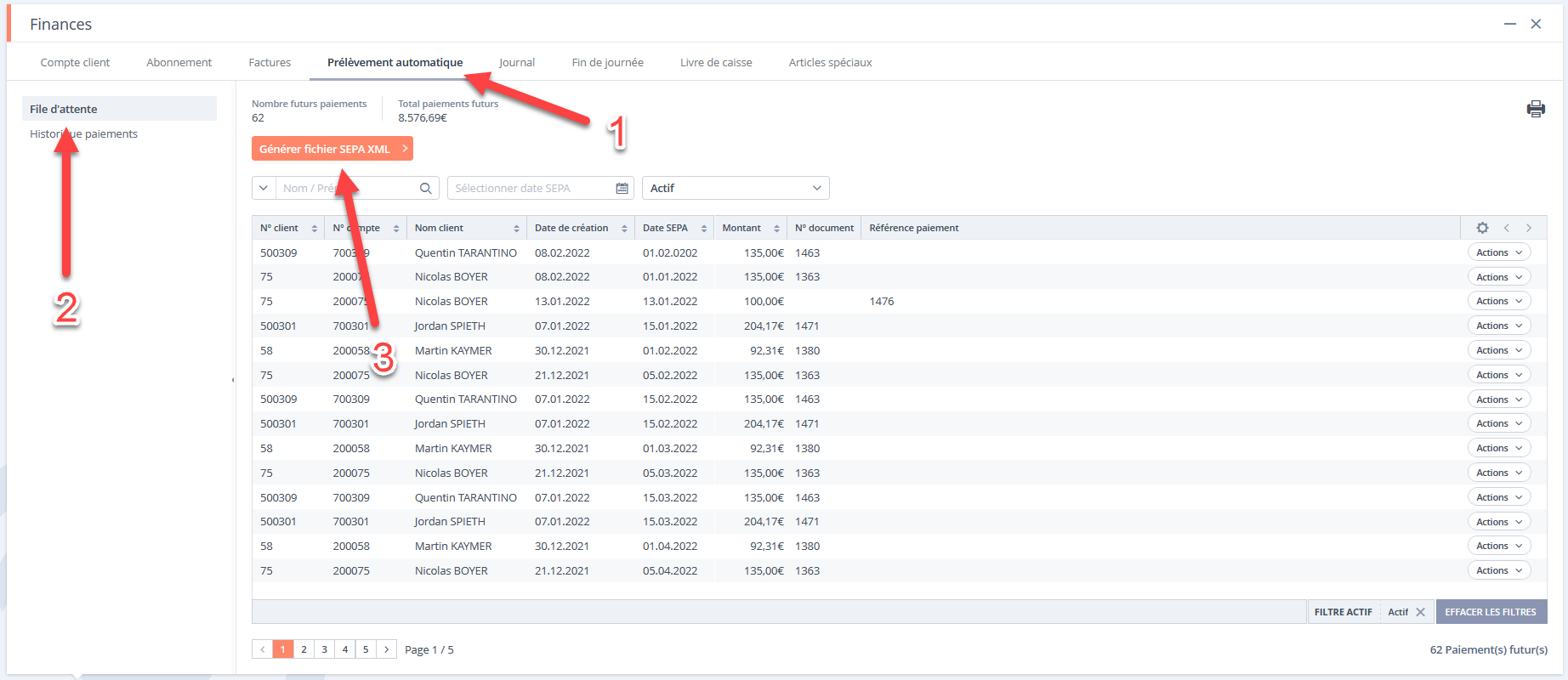
Task: Click N° document column header
Action: tap(824, 228)
